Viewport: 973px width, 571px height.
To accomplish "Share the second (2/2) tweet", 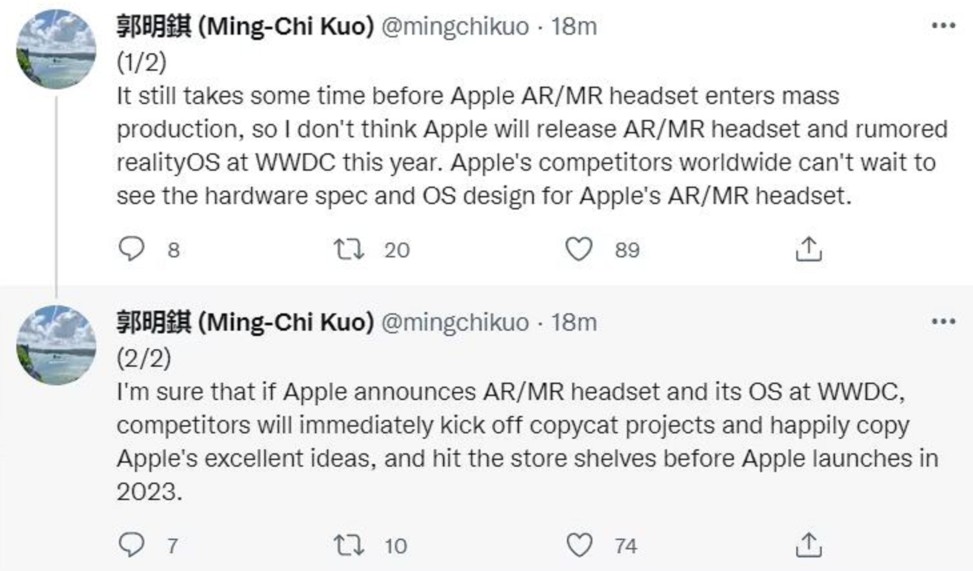I will point(808,545).
